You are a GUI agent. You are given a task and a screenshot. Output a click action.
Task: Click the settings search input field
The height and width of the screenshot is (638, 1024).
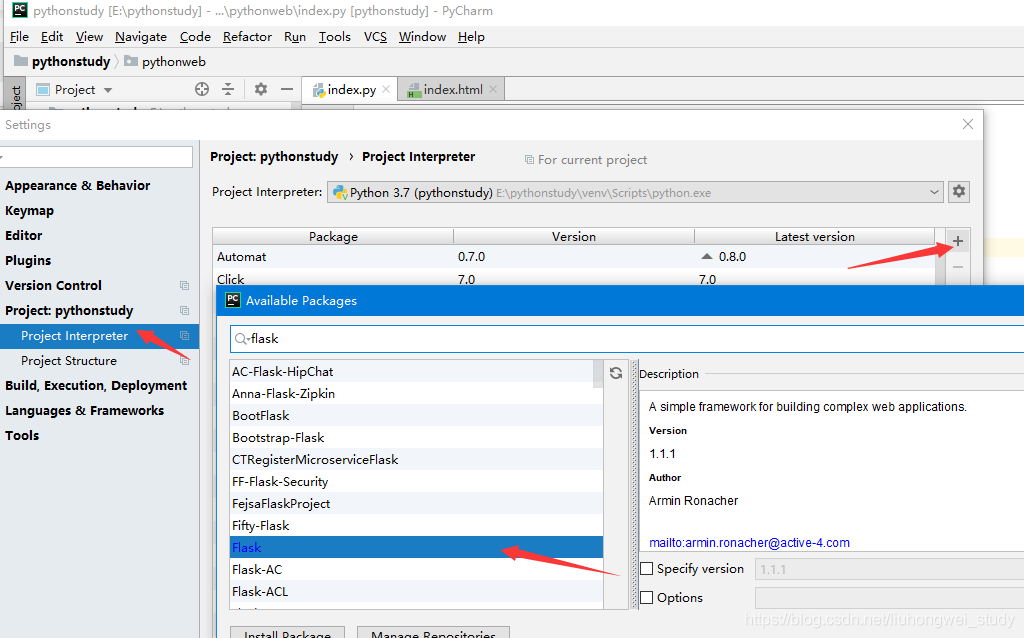coord(96,157)
